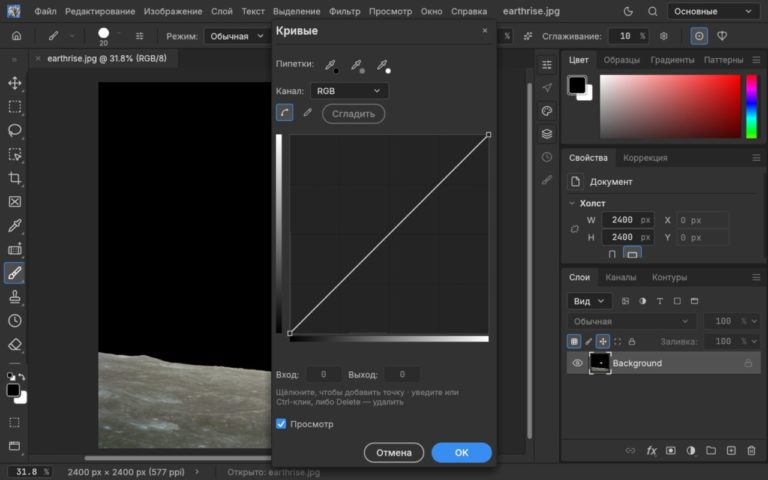Select the Clone Stamp tool

(x=15, y=297)
